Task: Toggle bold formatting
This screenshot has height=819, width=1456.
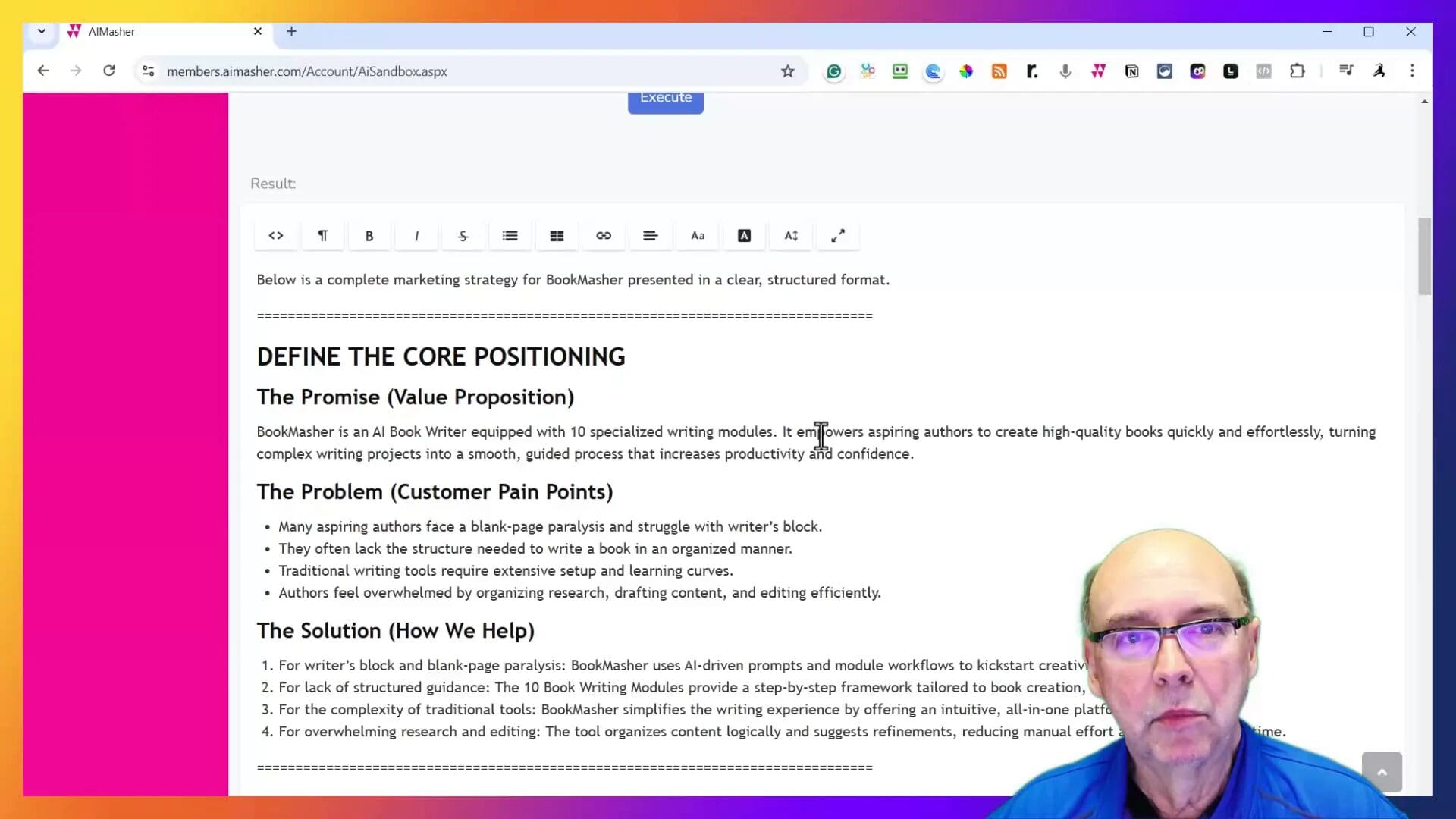Action: click(x=369, y=236)
